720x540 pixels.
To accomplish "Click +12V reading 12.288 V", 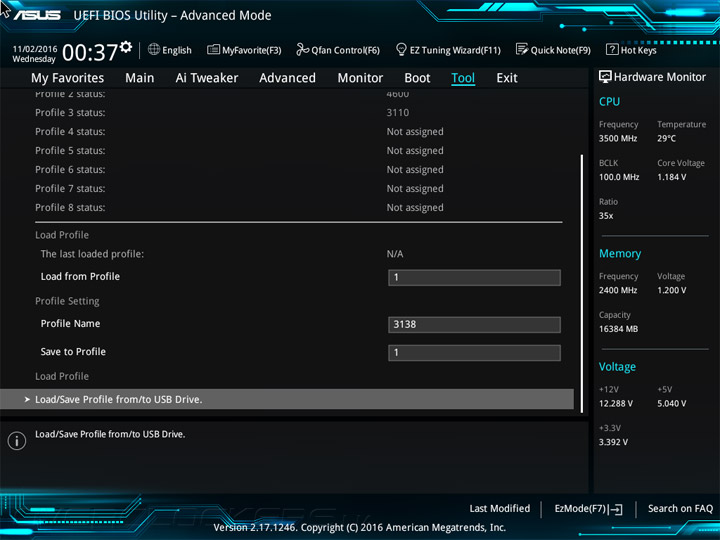I will tap(616, 404).
